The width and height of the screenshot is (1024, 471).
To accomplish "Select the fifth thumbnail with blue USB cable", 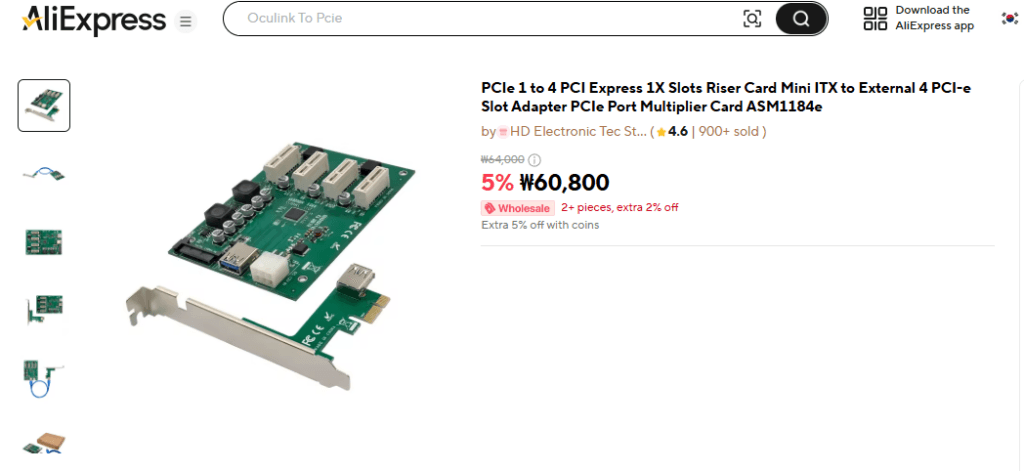I will click(44, 377).
